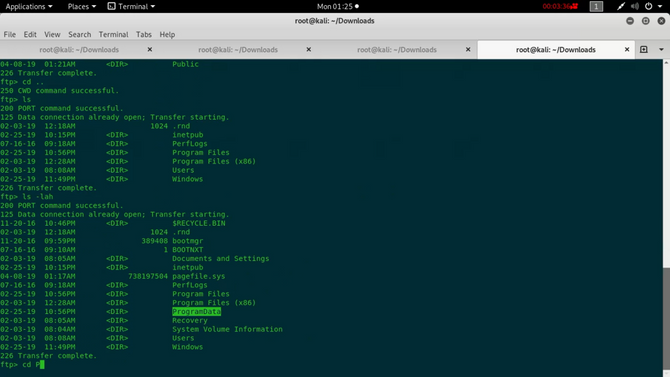The image size is (670, 377).
Task: Click the workspace switcher number 1
Action: [x=596, y=6]
